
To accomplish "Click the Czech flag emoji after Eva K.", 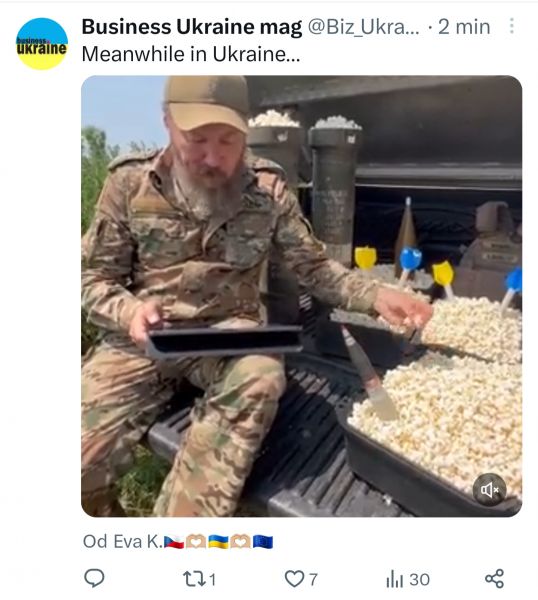I will (174, 542).
